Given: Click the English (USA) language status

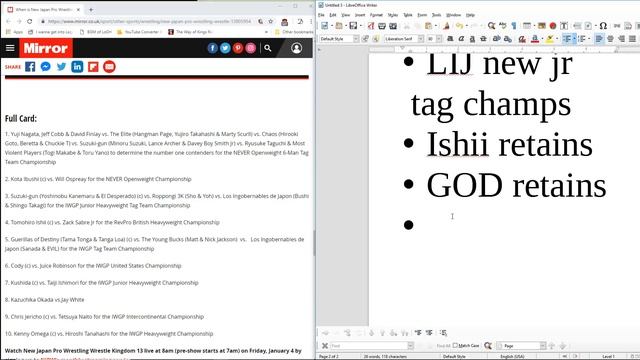Looking at the screenshot, I should coord(512,356).
